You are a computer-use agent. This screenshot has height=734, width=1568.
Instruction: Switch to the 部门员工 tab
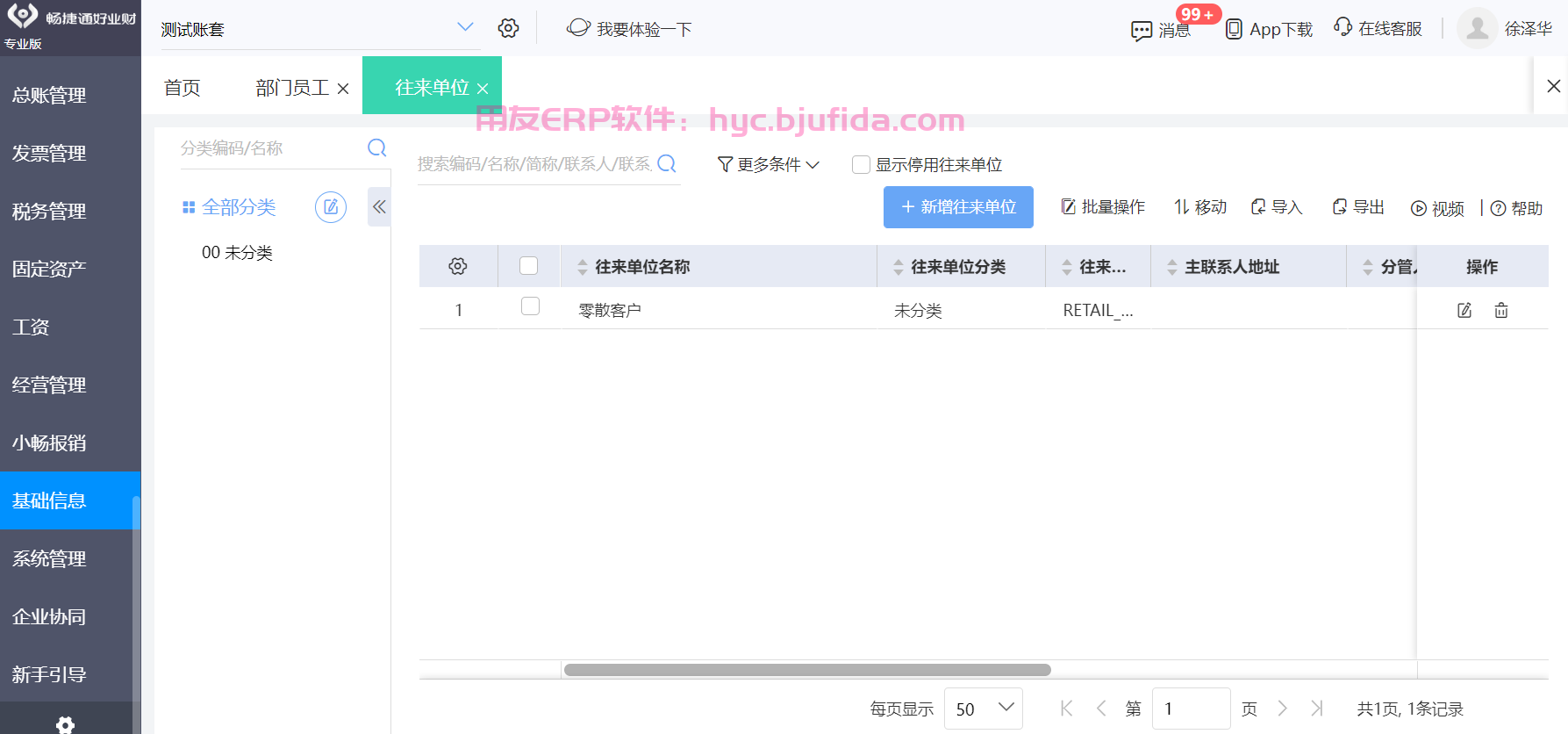tap(292, 88)
